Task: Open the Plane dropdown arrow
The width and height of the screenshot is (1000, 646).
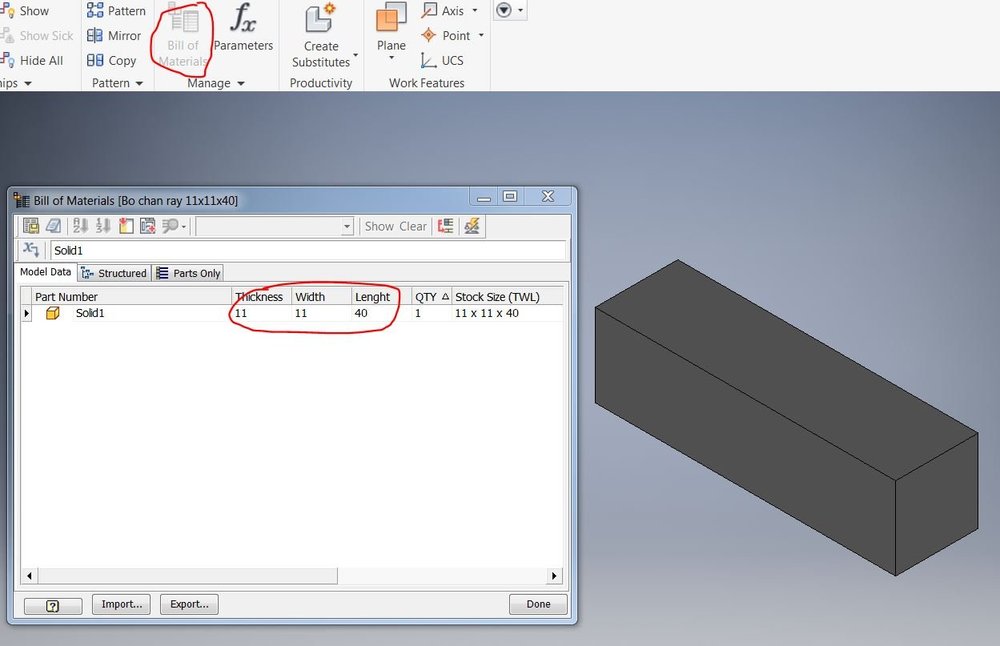Action: pos(392,58)
